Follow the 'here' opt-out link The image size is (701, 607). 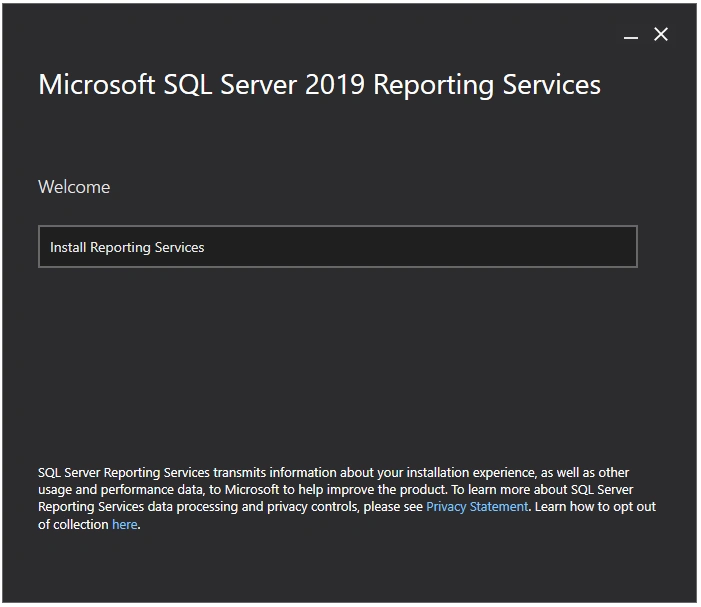(x=124, y=524)
